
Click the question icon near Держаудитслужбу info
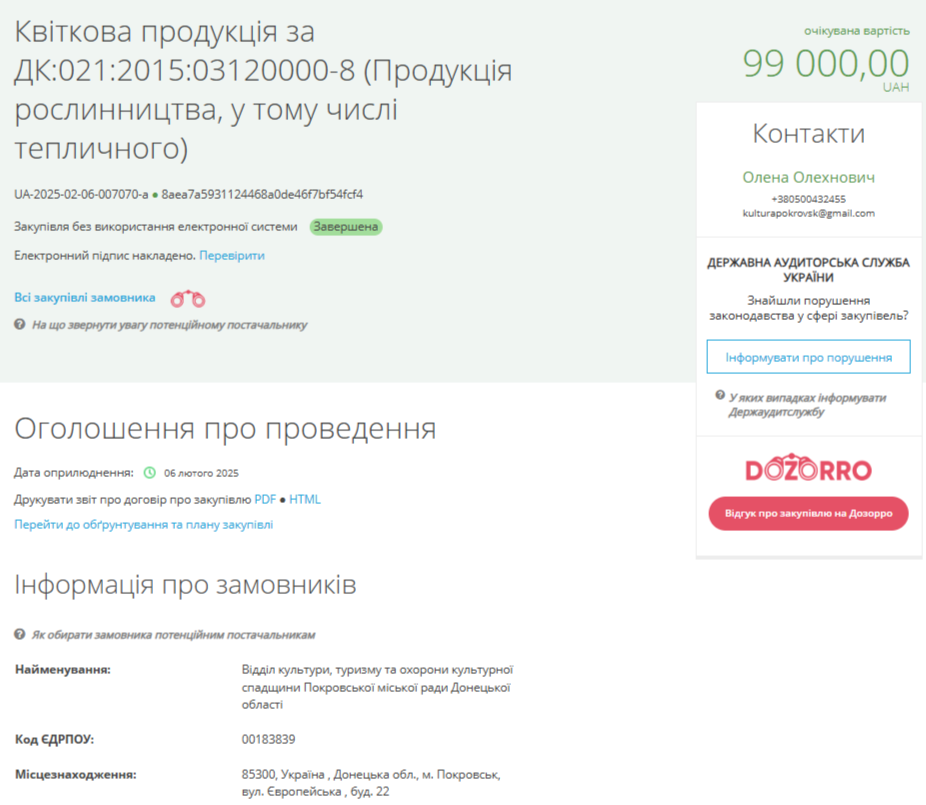720,396
